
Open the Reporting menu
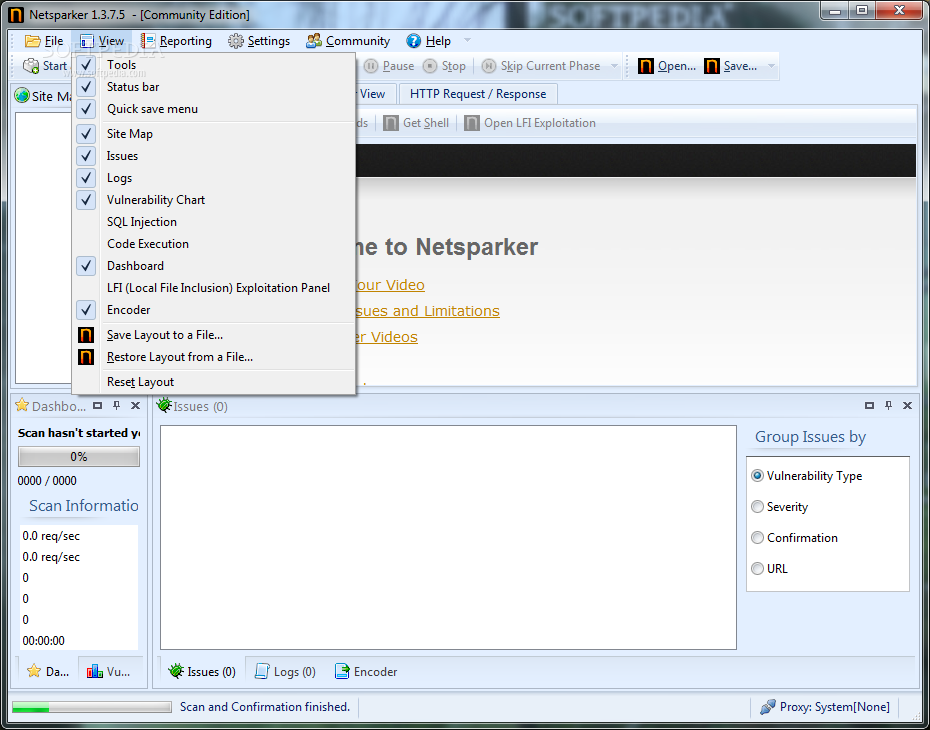coord(176,41)
